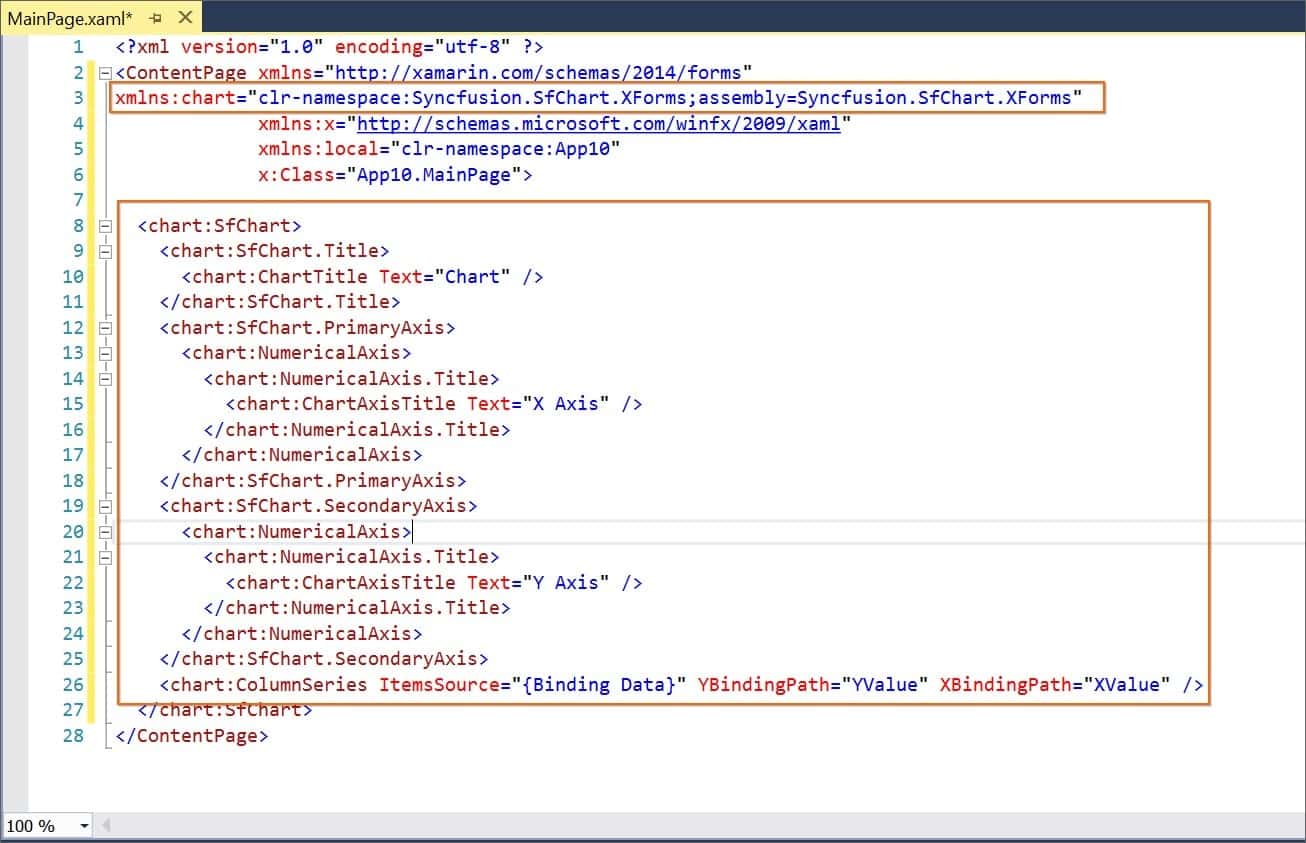Click line number 1 in margin
This screenshot has width=1306, height=843.
(x=79, y=47)
